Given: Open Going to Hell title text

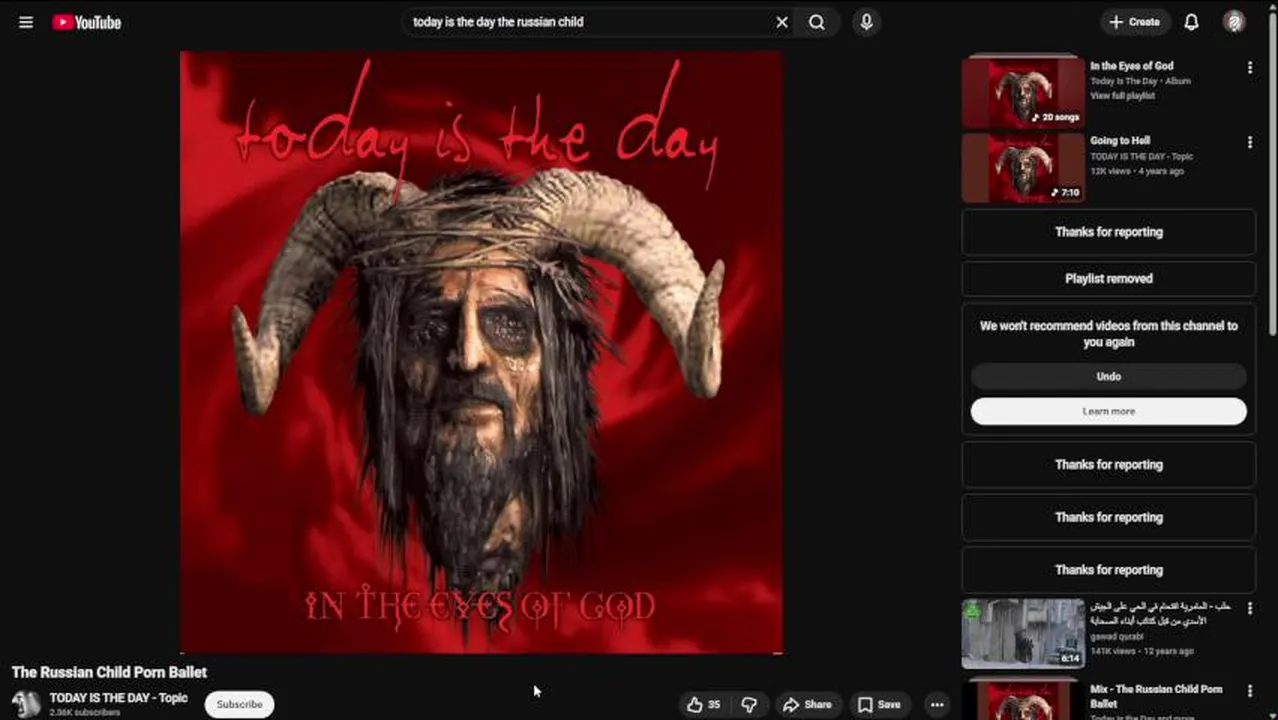Looking at the screenshot, I should (x=1120, y=141).
